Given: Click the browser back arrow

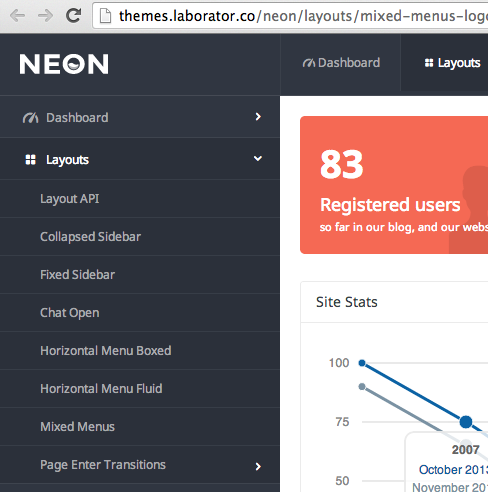Looking at the screenshot, I should [x=17, y=15].
